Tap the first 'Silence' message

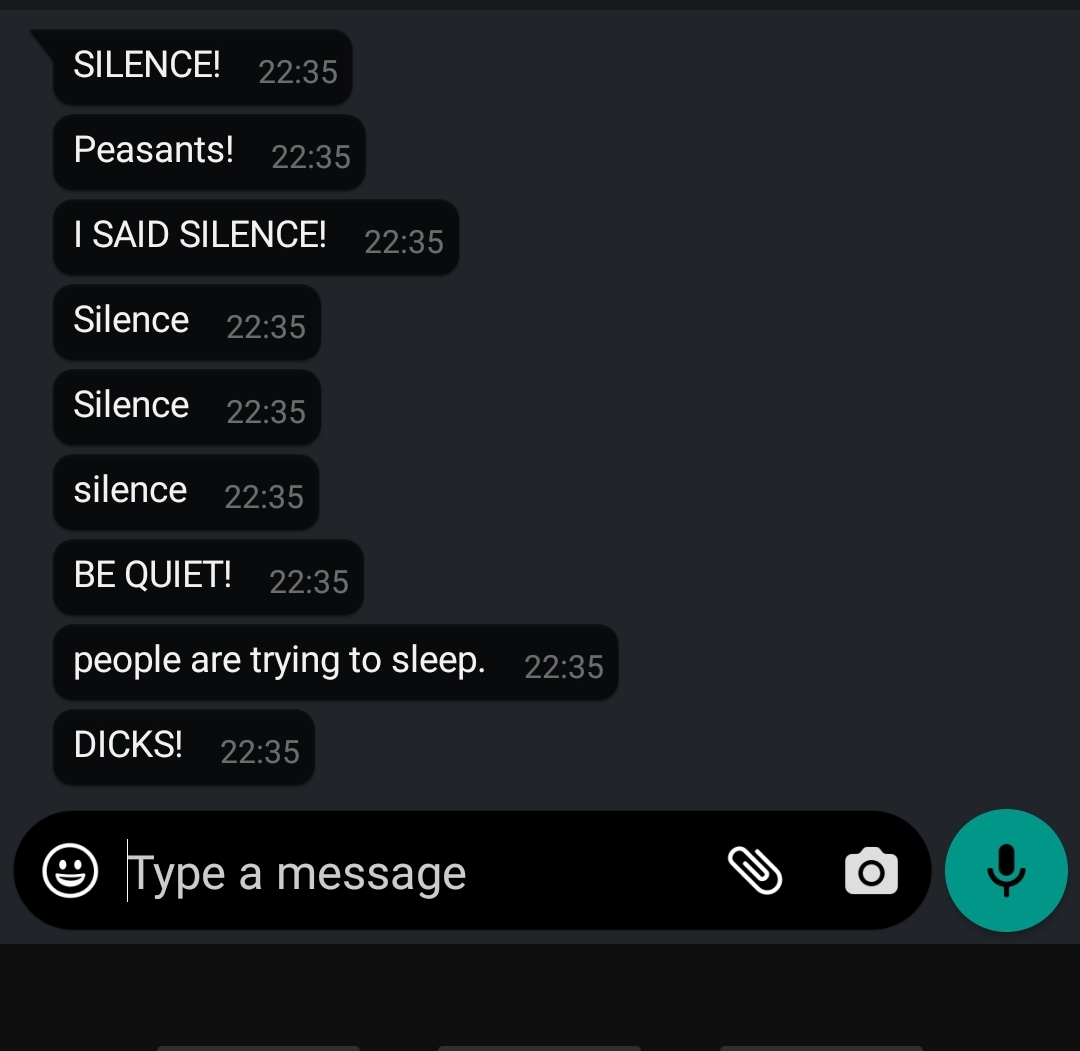187,322
